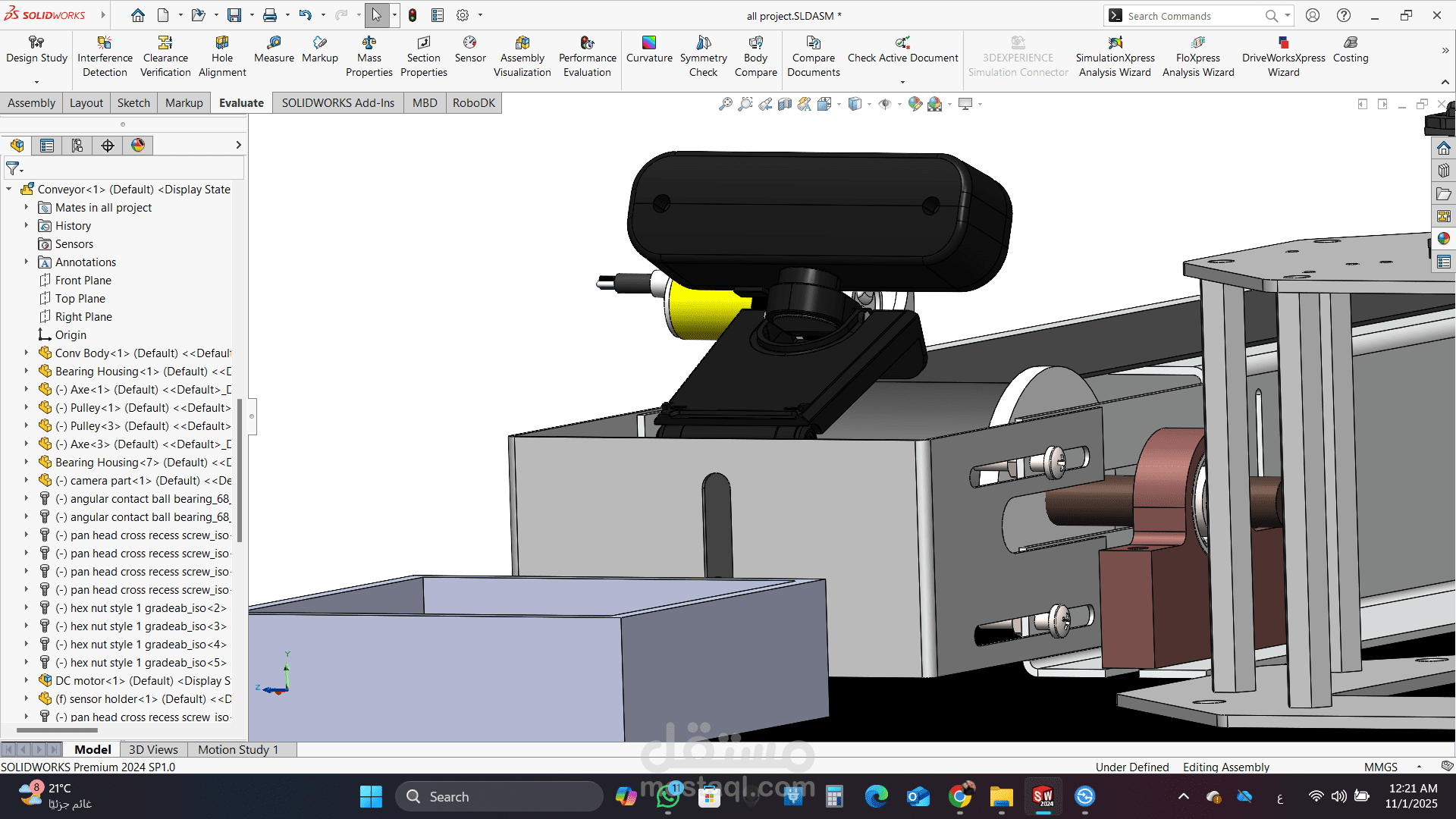
Task: Select Front Plane in the tree
Action: pos(83,280)
